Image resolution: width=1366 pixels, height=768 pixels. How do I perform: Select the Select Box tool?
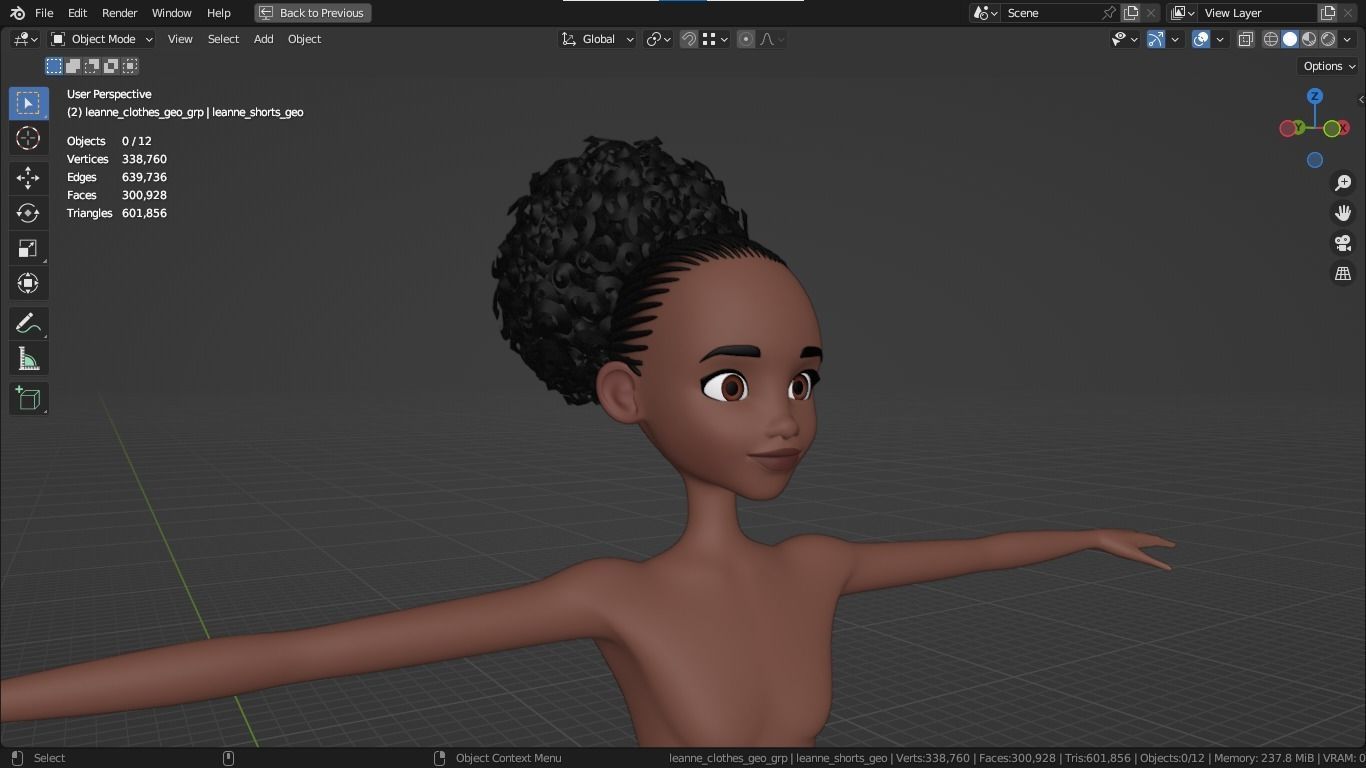point(28,103)
